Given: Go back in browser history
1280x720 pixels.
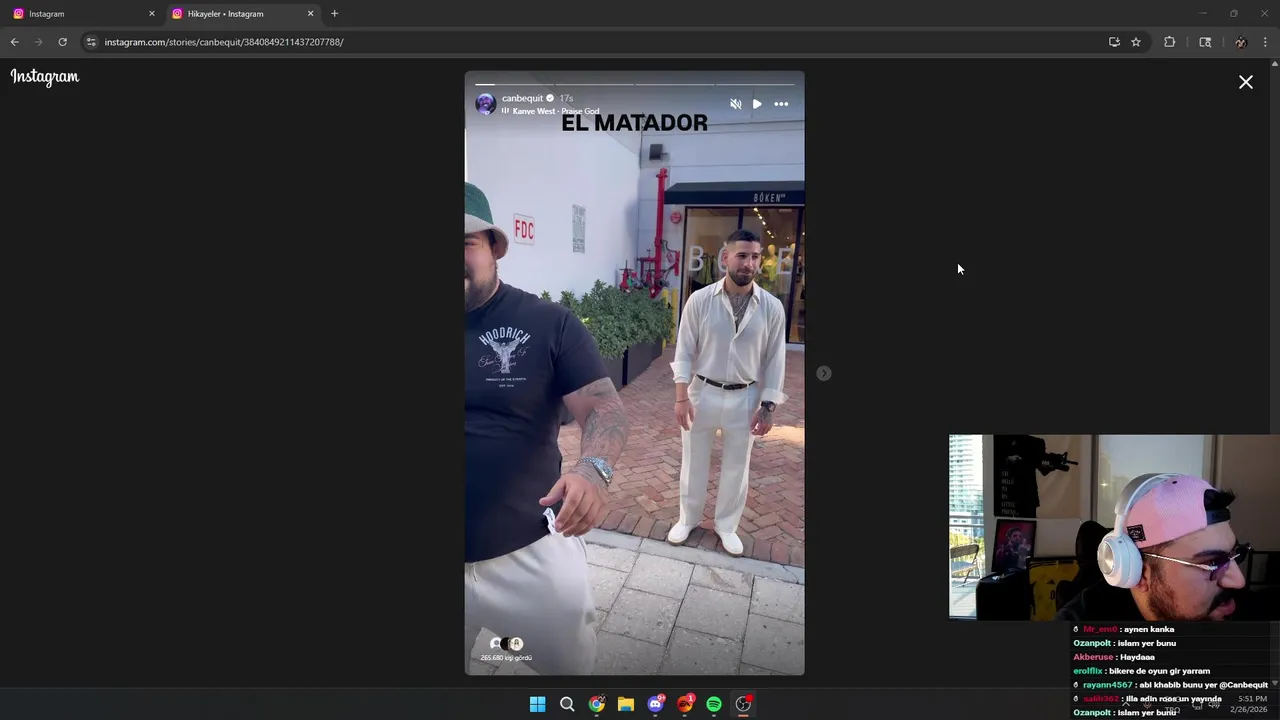Looking at the screenshot, I should click(14, 42).
